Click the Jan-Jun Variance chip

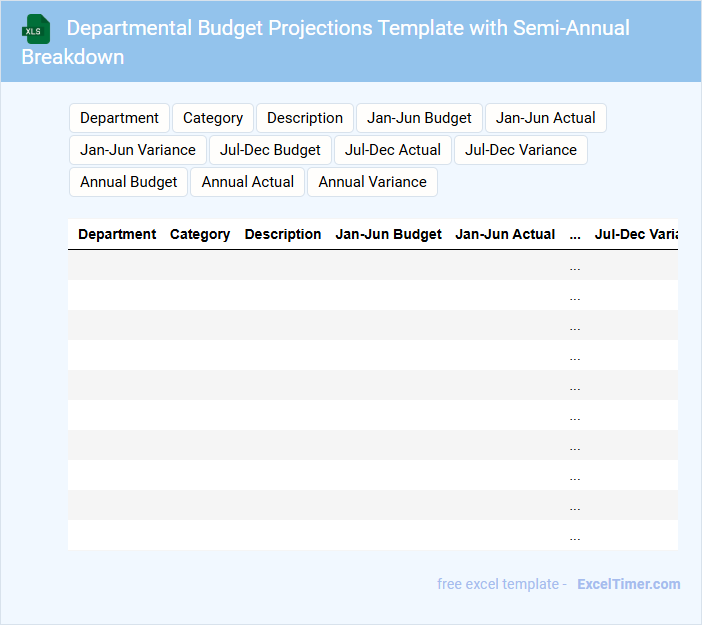pos(138,150)
